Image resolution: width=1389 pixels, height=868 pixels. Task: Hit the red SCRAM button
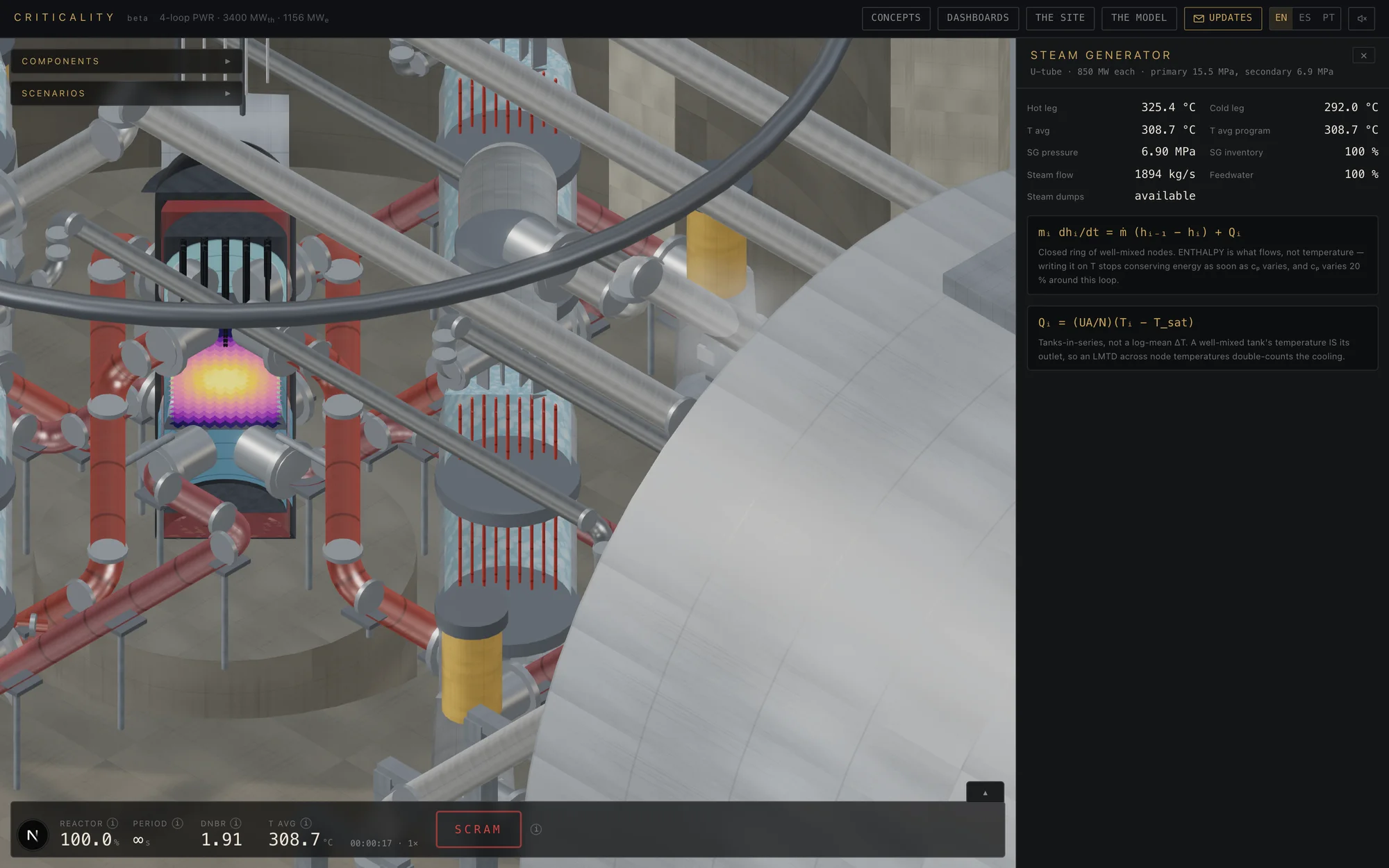pos(479,829)
